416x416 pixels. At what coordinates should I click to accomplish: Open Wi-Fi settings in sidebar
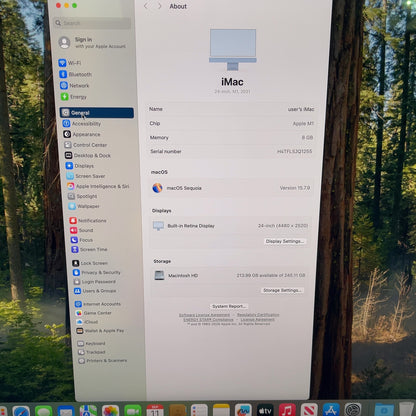click(70, 63)
